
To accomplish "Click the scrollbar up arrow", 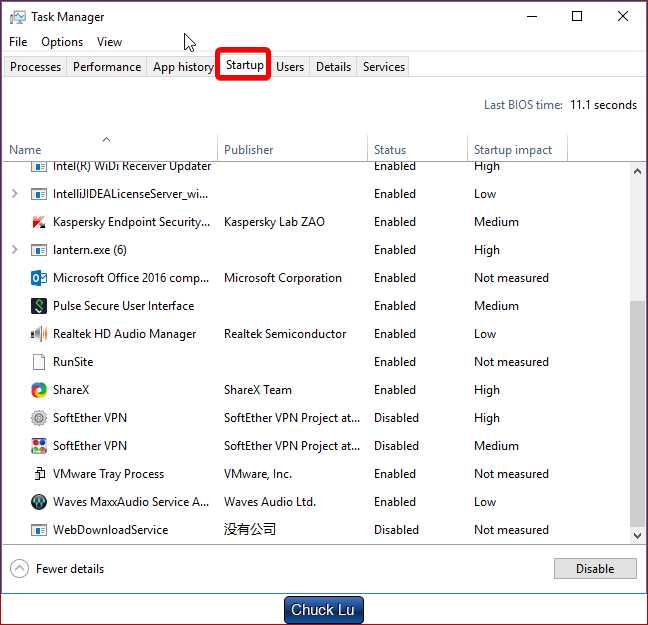I will pos(637,171).
